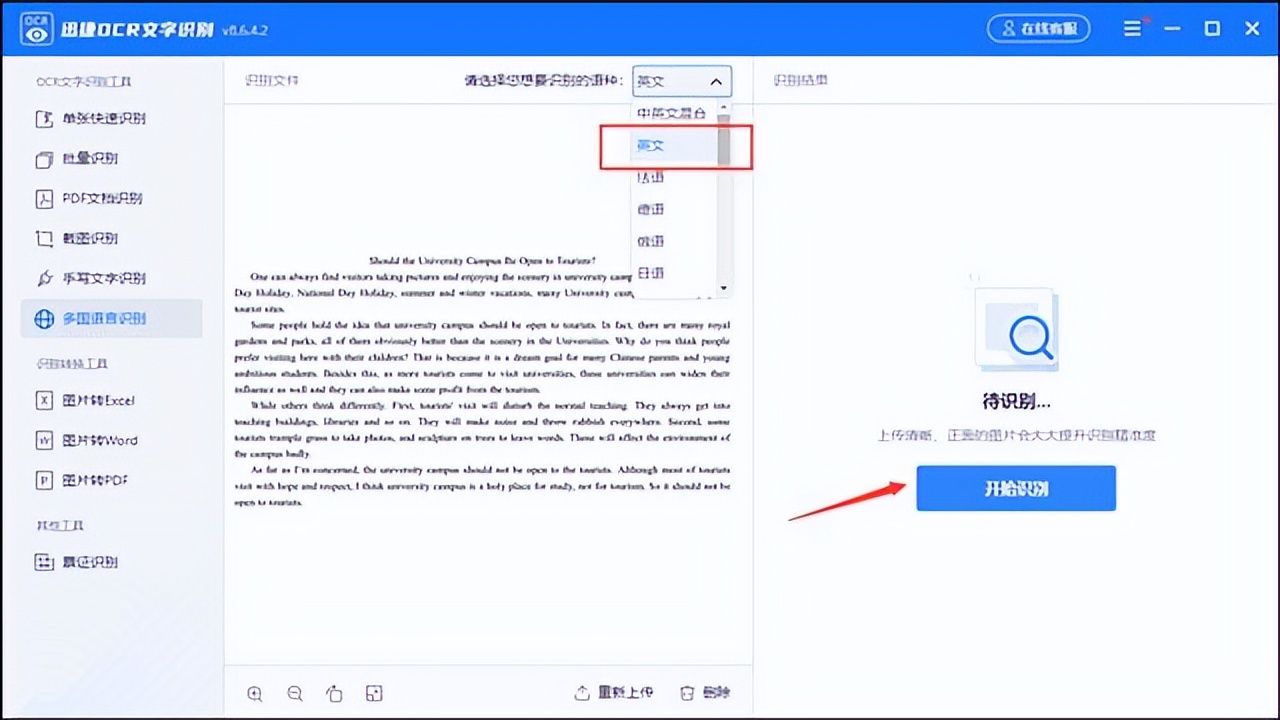Open the hamburger menu in the title bar
1280x720 pixels.
point(1133,28)
